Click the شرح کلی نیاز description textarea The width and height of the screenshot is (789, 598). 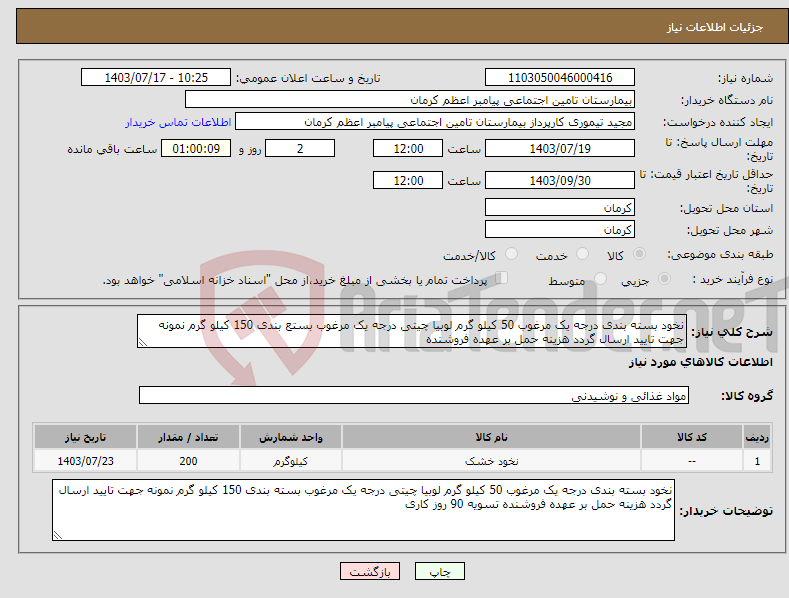coord(412,331)
